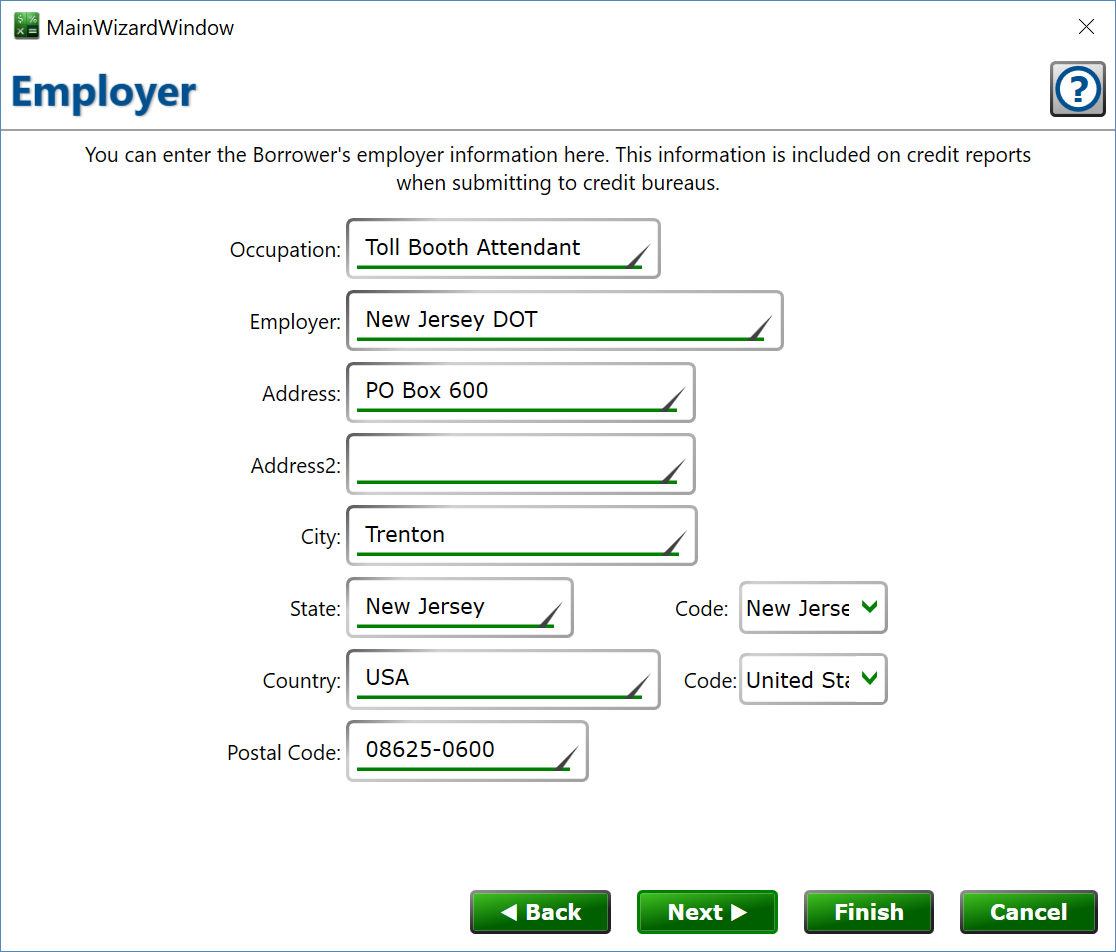Open the state Code dropdown showing New Jersey
1116x952 pixels.
tap(813, 608)
